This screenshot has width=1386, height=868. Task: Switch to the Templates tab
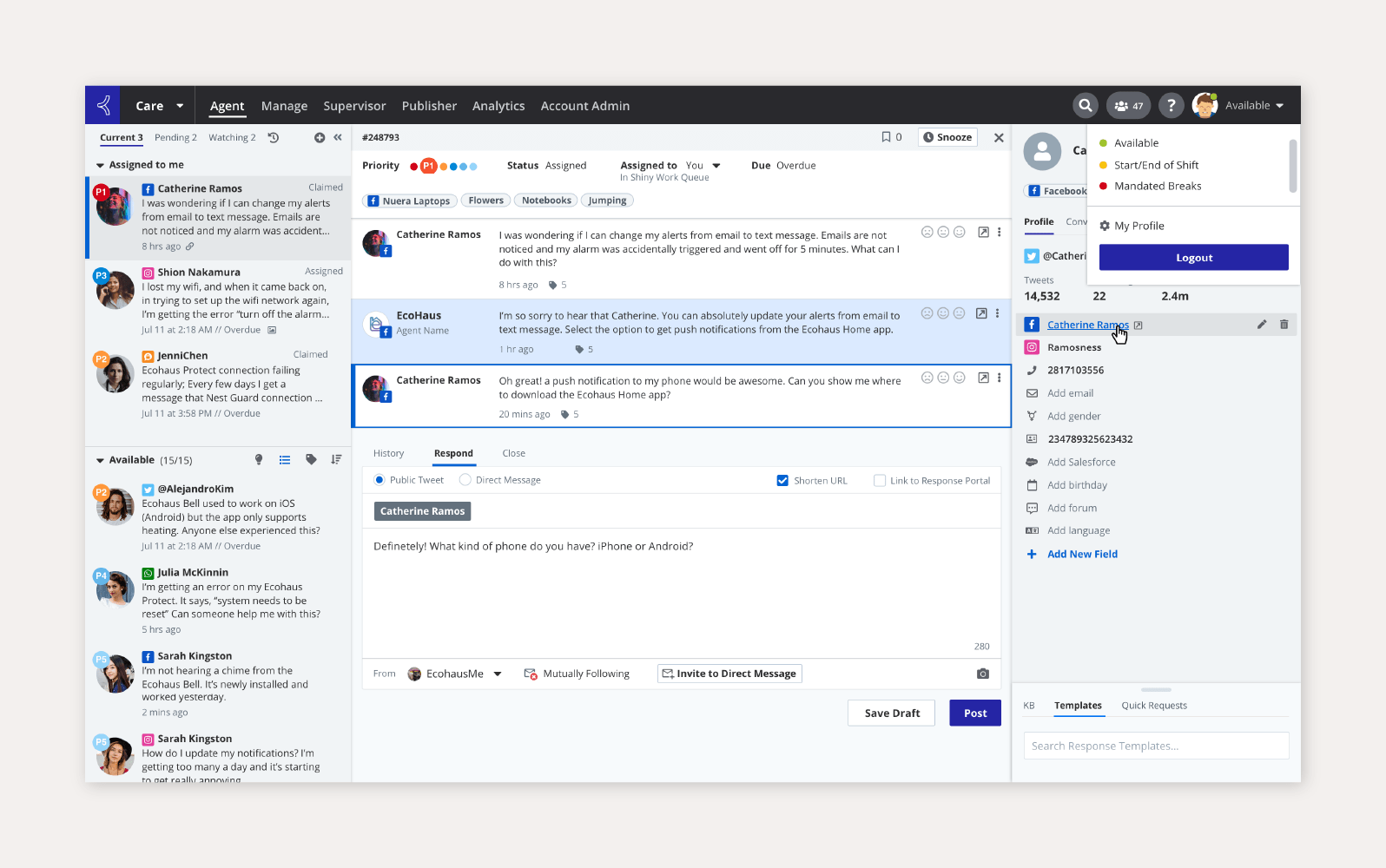tap(1078, 706)
